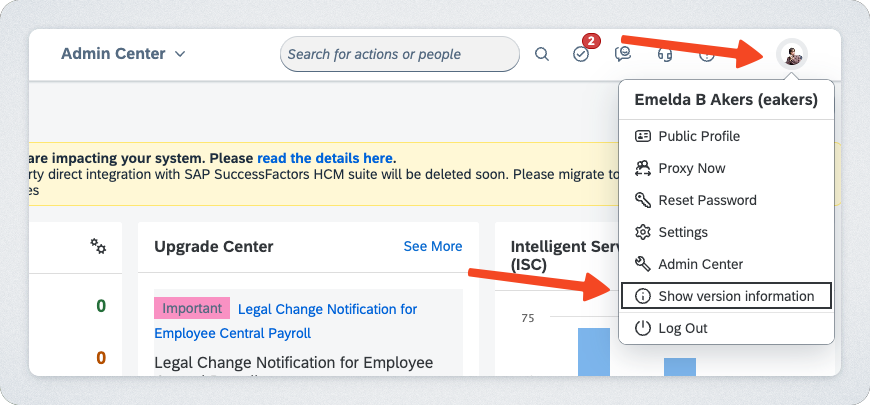Click the Public Profile card icon

tap(643, 136)
